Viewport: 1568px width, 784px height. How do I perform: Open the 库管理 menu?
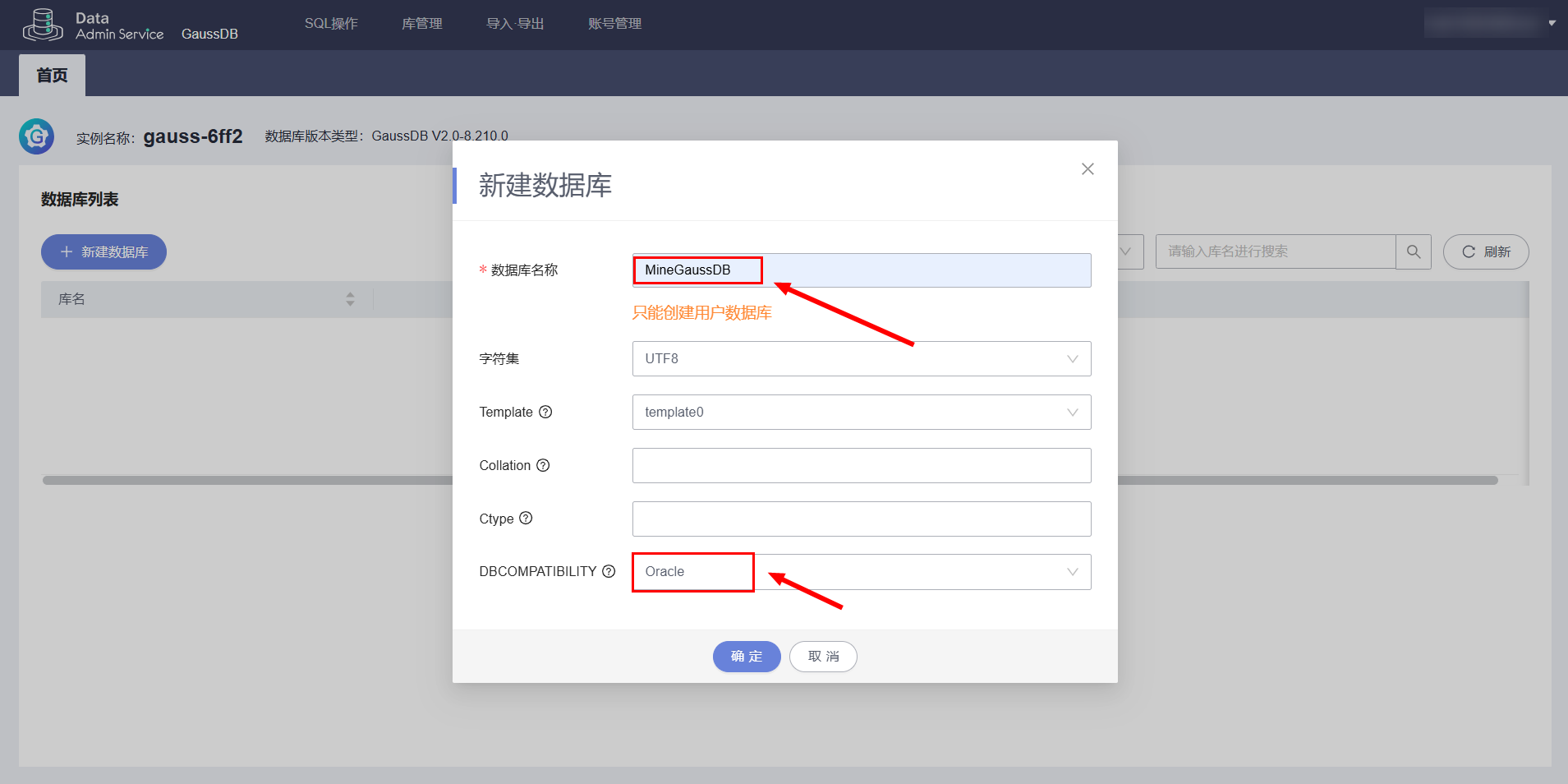tap(422, 24)
